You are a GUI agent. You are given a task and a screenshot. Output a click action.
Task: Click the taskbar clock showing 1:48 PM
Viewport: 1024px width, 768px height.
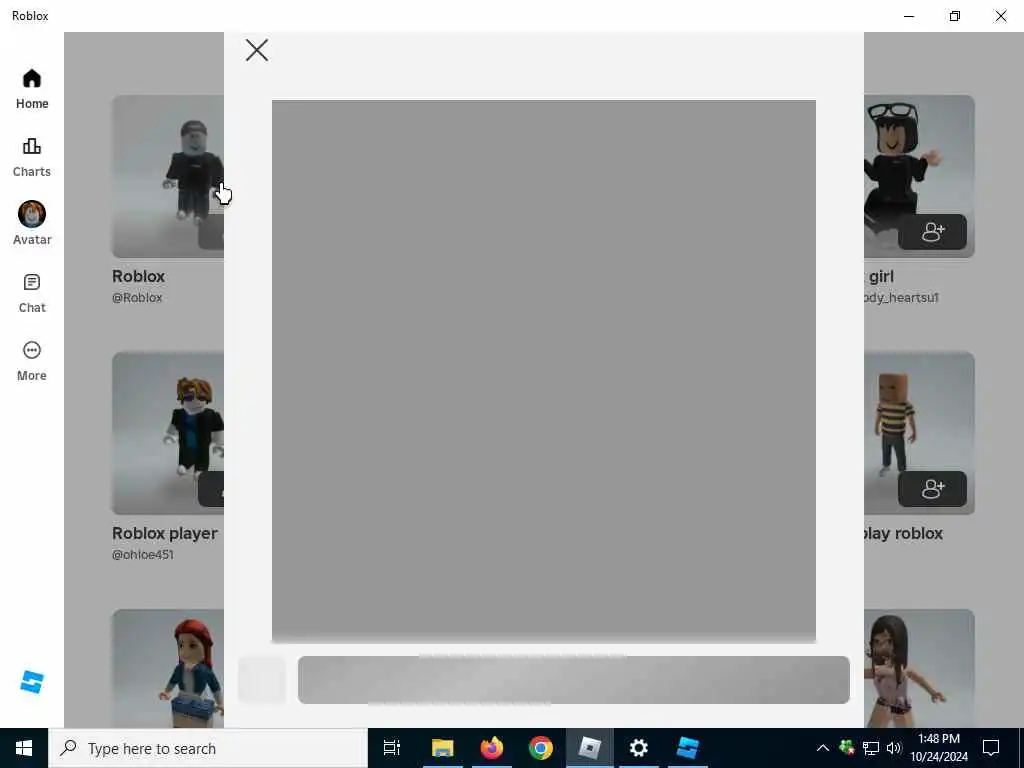tap(939, 748)
